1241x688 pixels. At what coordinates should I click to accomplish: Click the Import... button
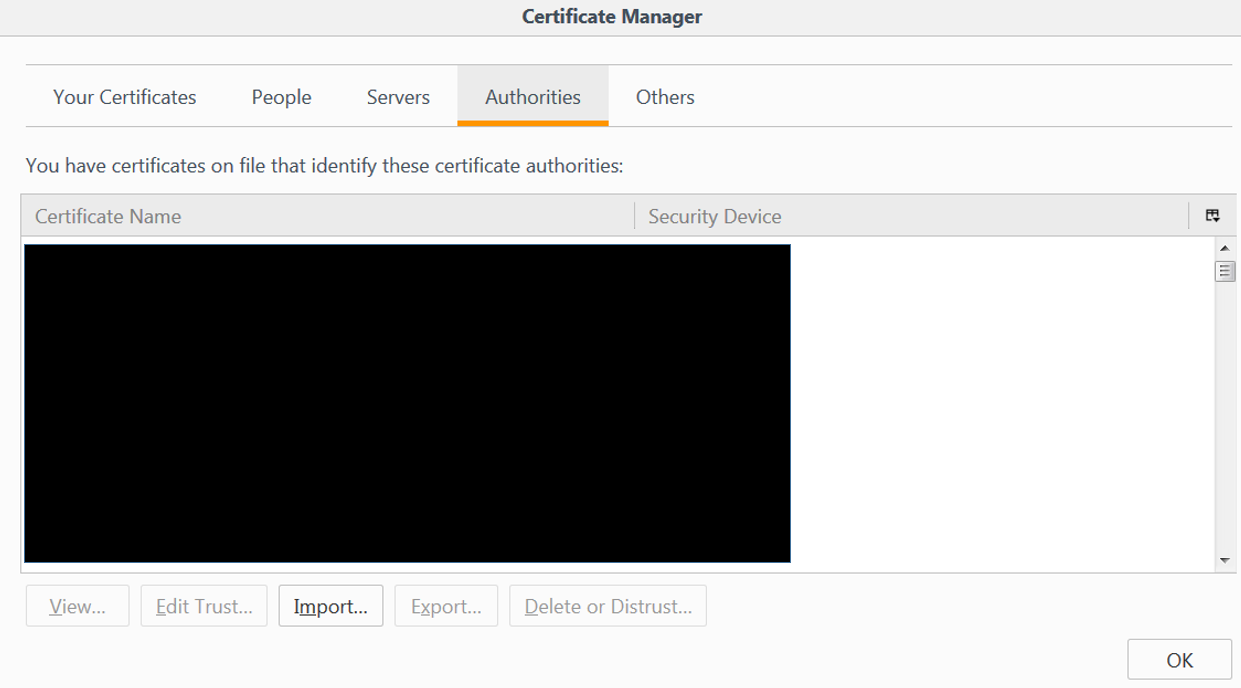[x=331, y=606]
